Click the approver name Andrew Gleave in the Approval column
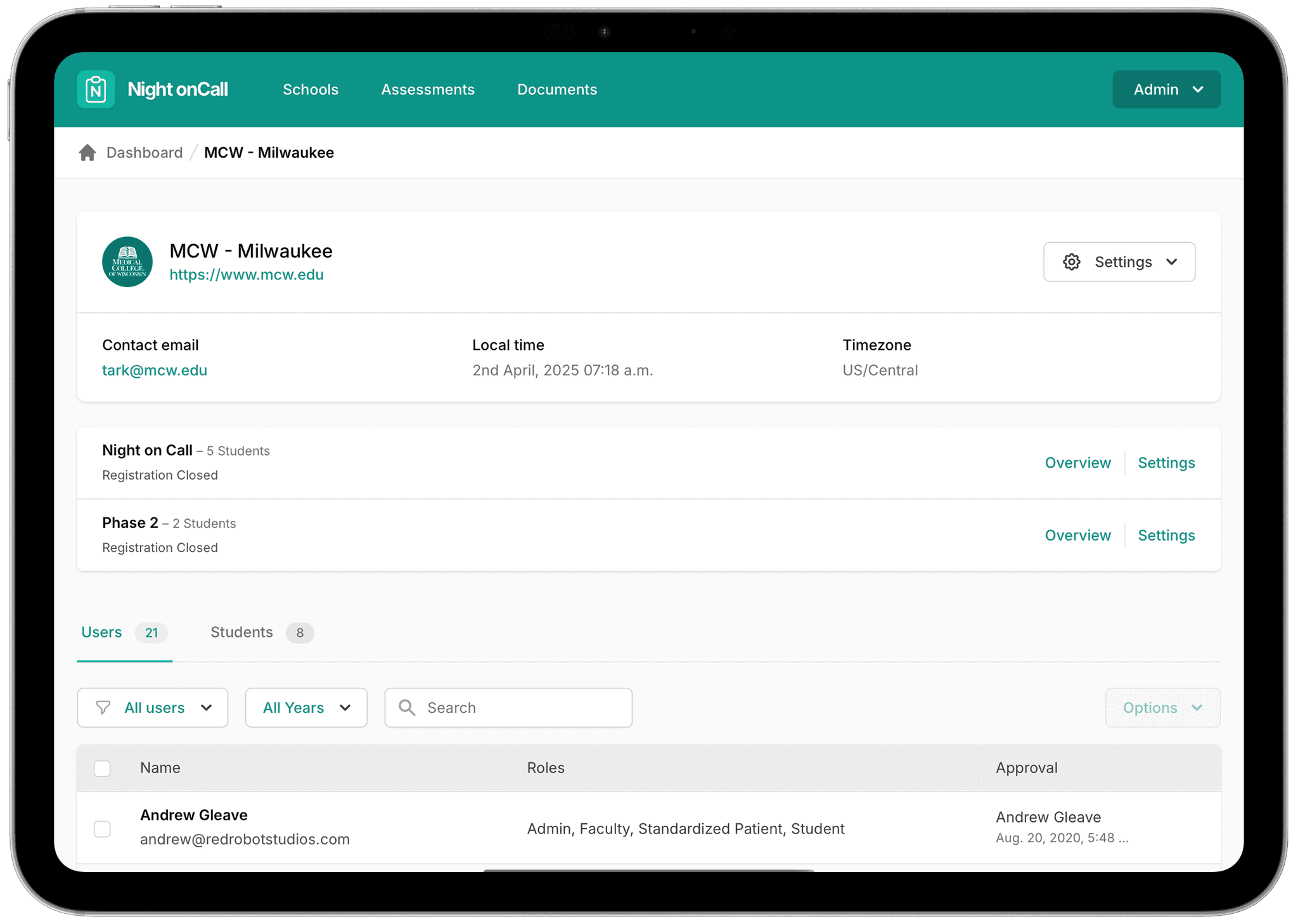Viewport: 1298px width, 924px height. tap(1048, 817)
